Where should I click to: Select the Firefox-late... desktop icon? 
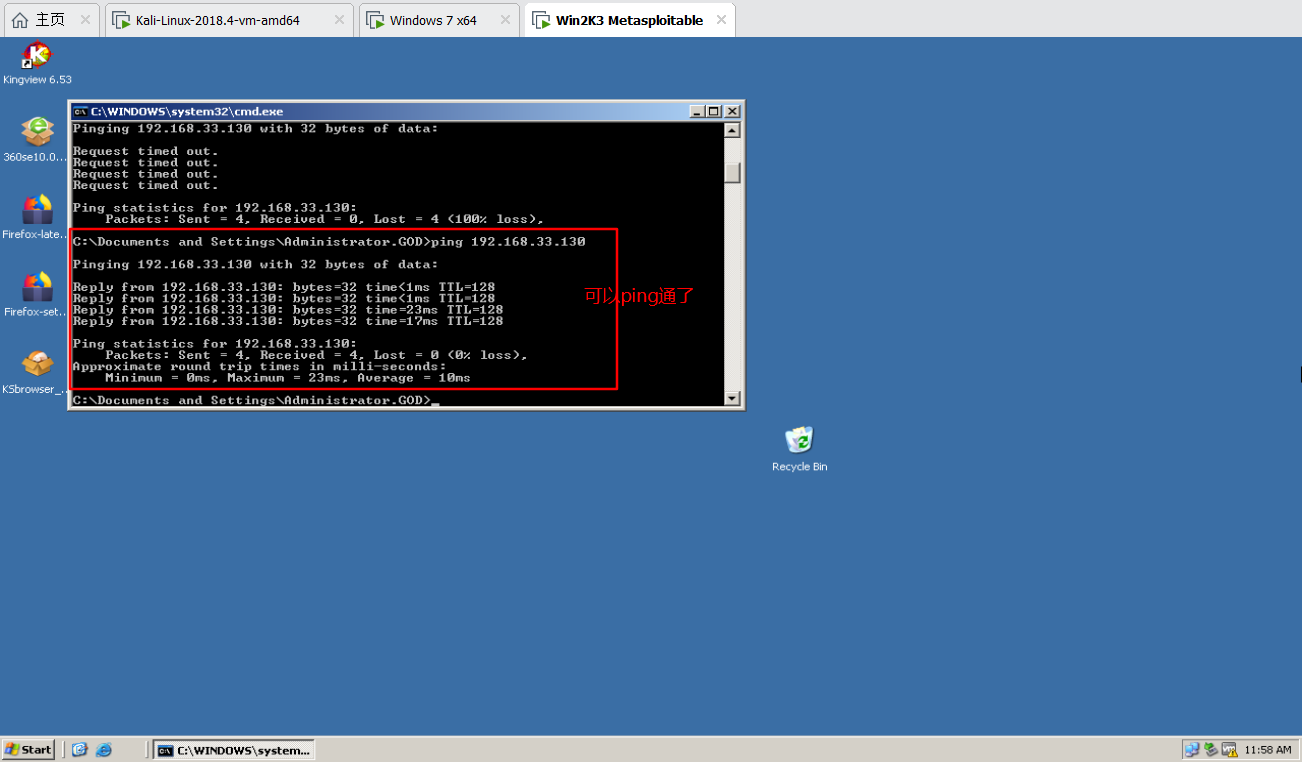click(x=37, y=210)
